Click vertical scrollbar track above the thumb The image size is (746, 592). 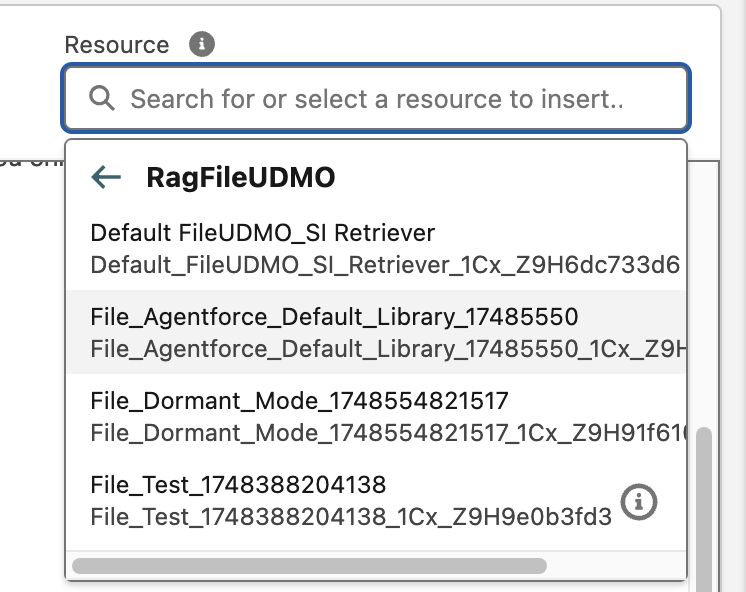(x=704, y=300)
